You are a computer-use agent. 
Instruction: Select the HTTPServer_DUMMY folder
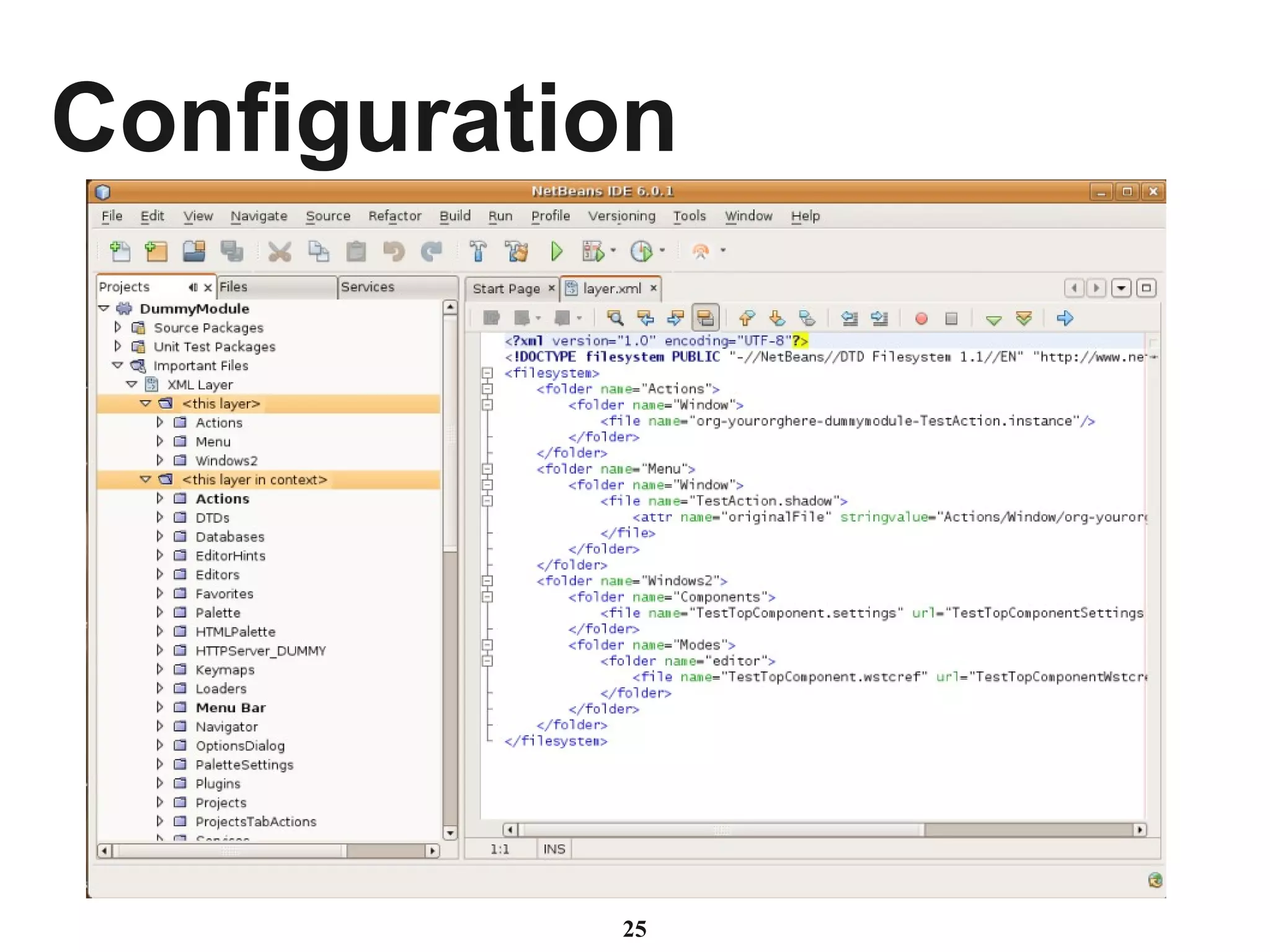pyautogui.click(x=260, y=651)
